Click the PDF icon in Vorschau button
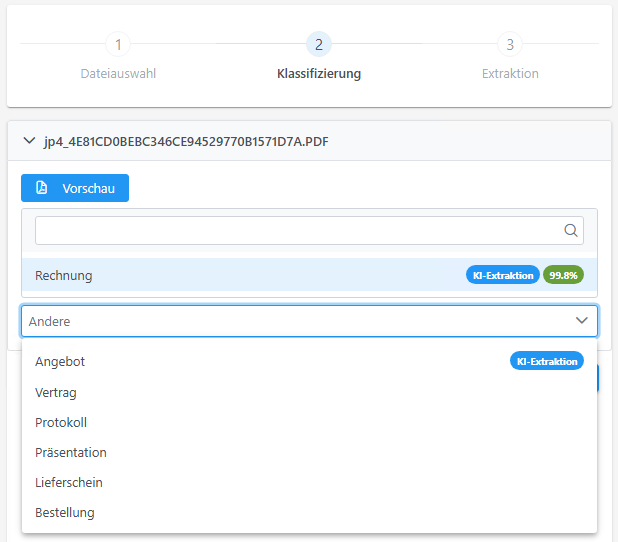The height and width of the screenshot is (542, 618). coord(41,188)
